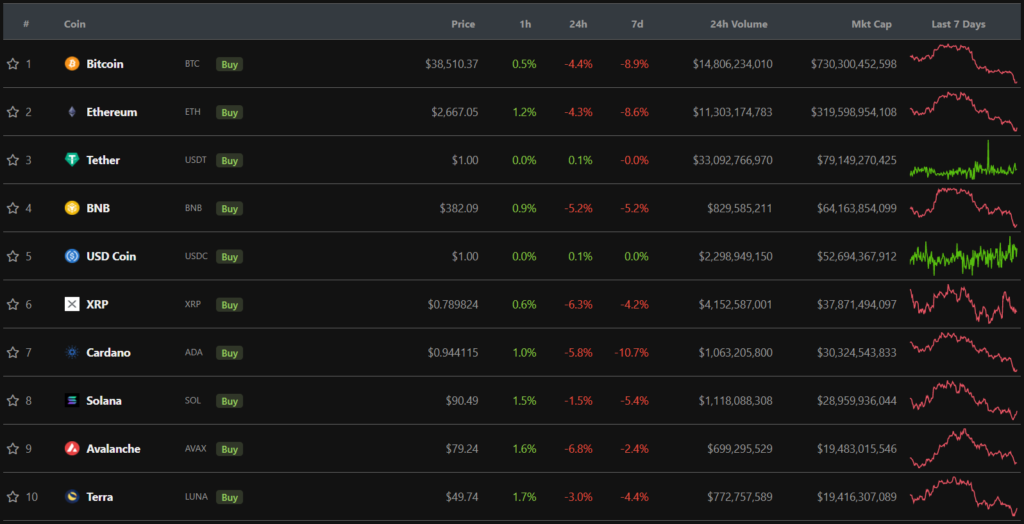Toggle the favorite star for Cardano
Image resolution: width=1024 pixels, height=524 pixels.
pyautogui.click(x=13, y=353)
